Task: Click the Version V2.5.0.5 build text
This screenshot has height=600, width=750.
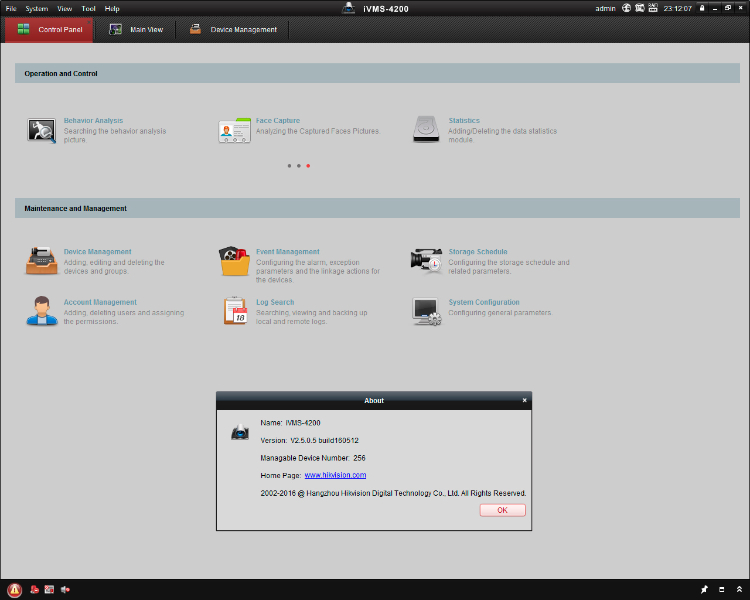Action: (x=309, y=440)
